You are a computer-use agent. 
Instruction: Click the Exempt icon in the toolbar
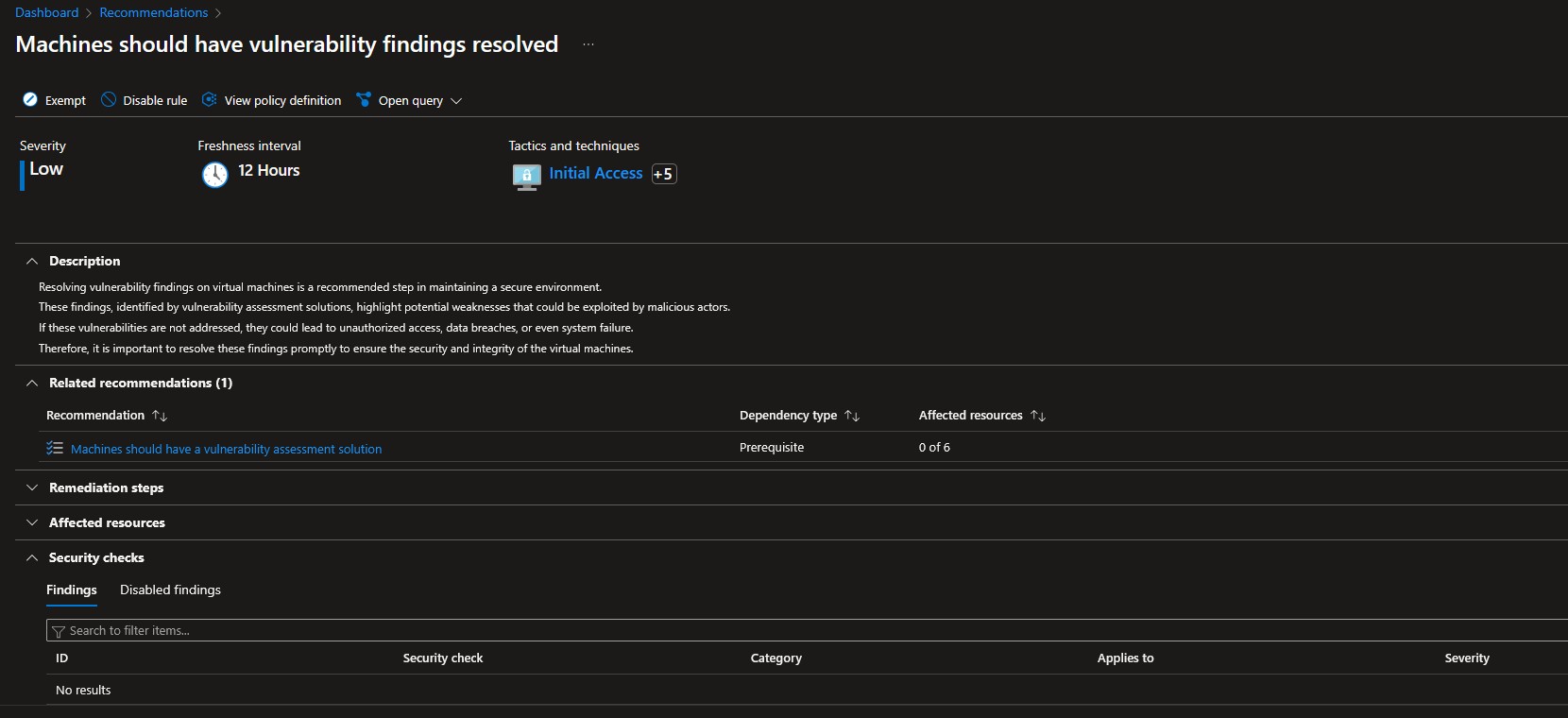coord(30,100)
